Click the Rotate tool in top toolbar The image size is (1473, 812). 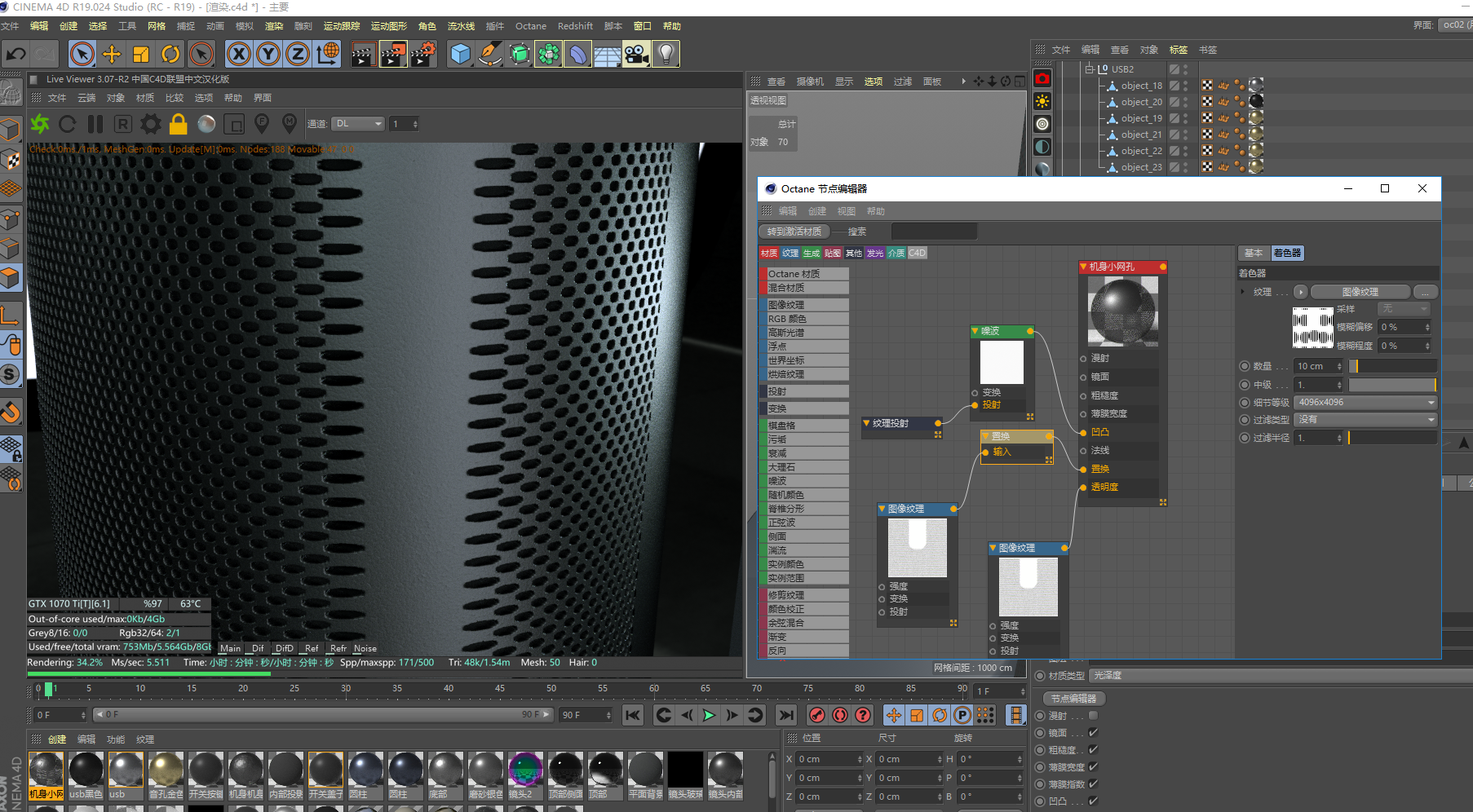(x=170, y=55)
